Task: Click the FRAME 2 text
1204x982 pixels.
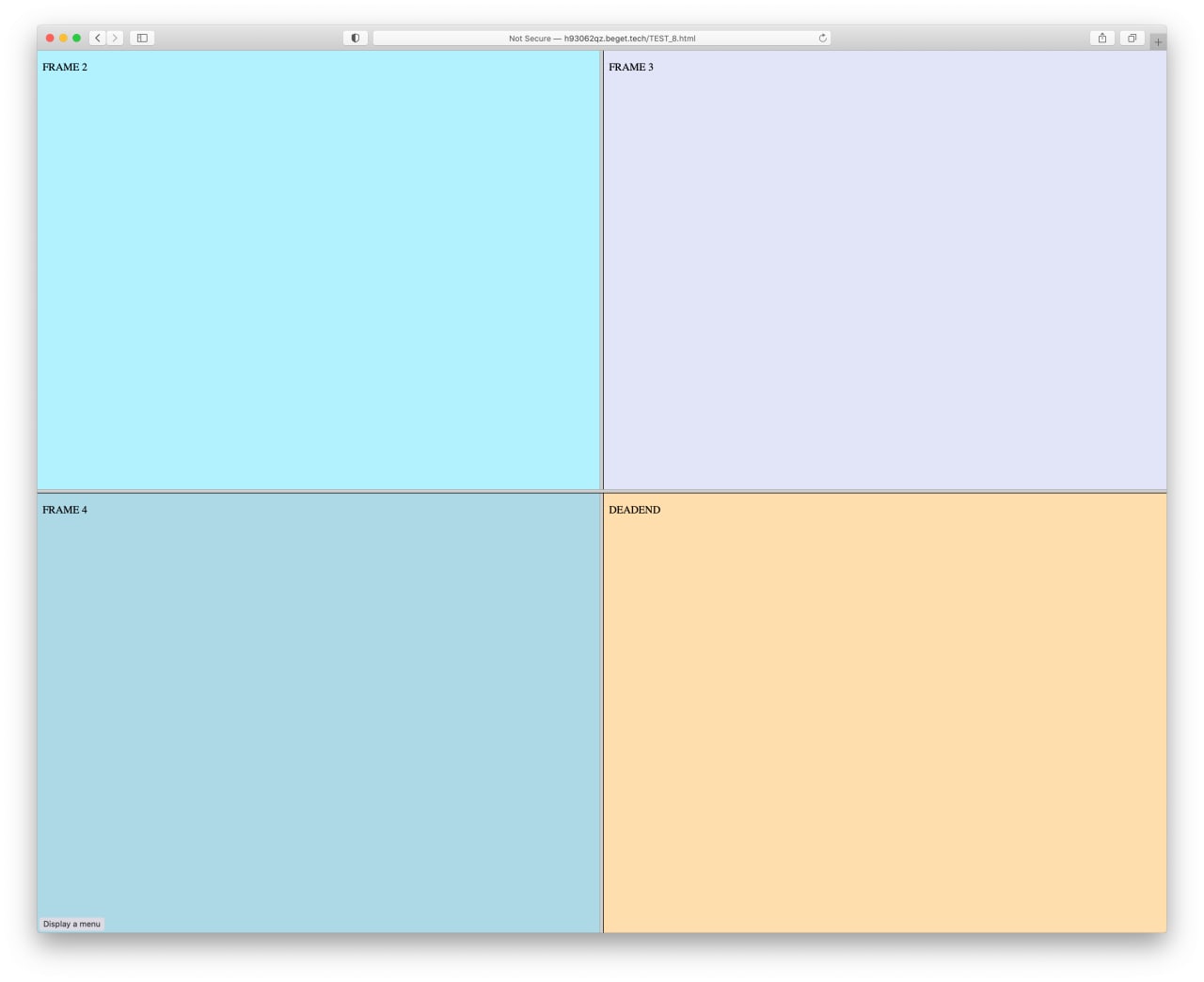Action: tap(65, 67)
